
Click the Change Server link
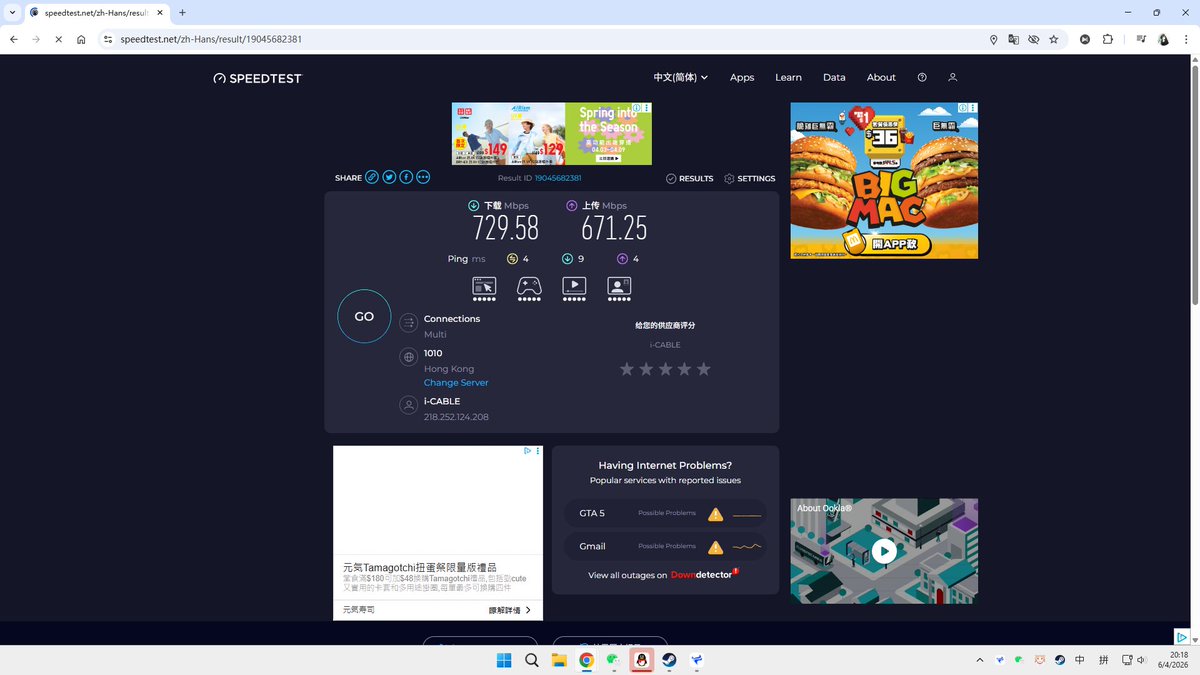click(456, 383)
